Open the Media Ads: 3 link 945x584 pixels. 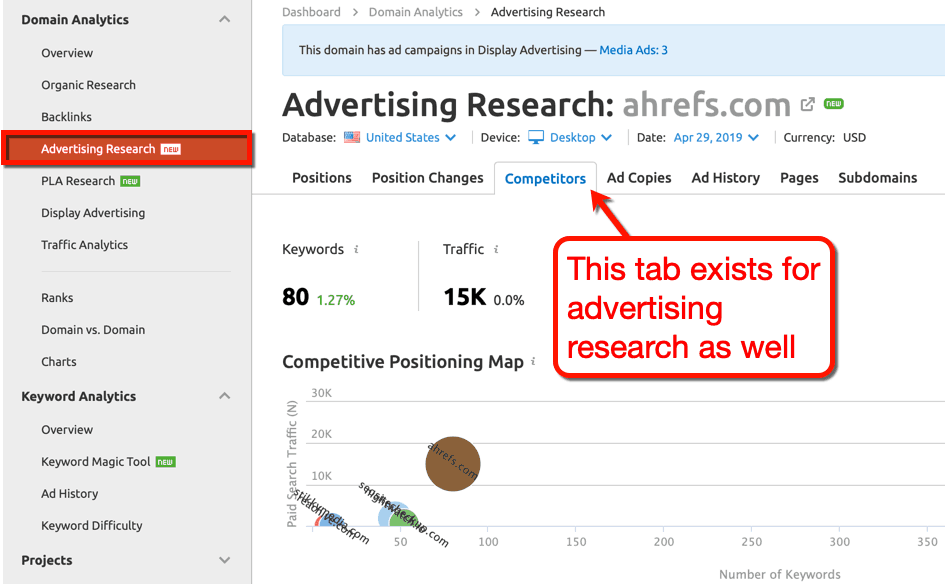point(636,49)
